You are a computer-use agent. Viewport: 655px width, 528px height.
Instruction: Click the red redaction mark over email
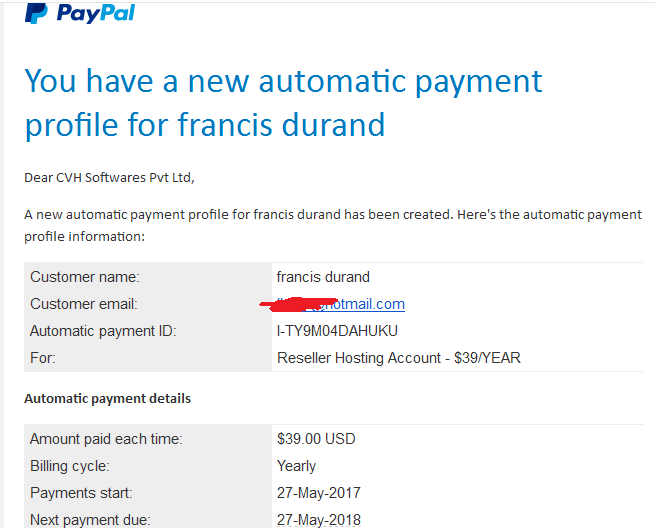tap(299, 305)
